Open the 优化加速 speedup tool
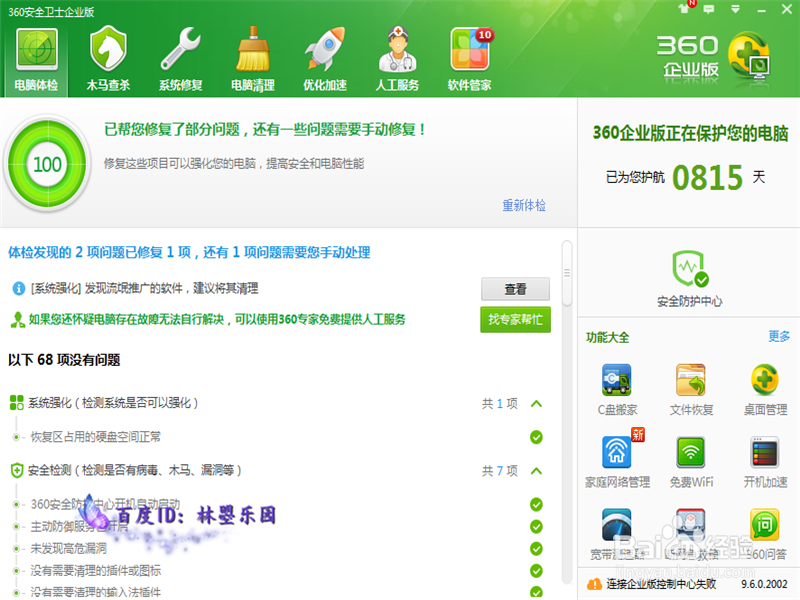The height and width of the screenshot is (600, 800). pos(325,55)
